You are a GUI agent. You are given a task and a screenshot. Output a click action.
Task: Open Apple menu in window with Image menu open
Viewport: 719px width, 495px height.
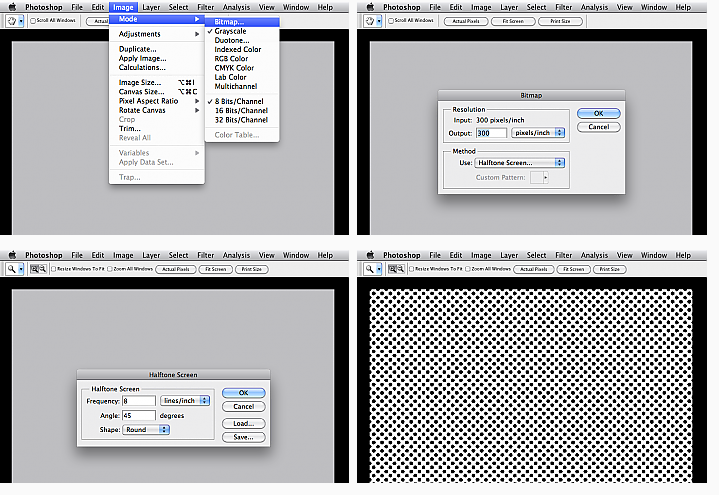pyautogui.click(x=12, y=7)
